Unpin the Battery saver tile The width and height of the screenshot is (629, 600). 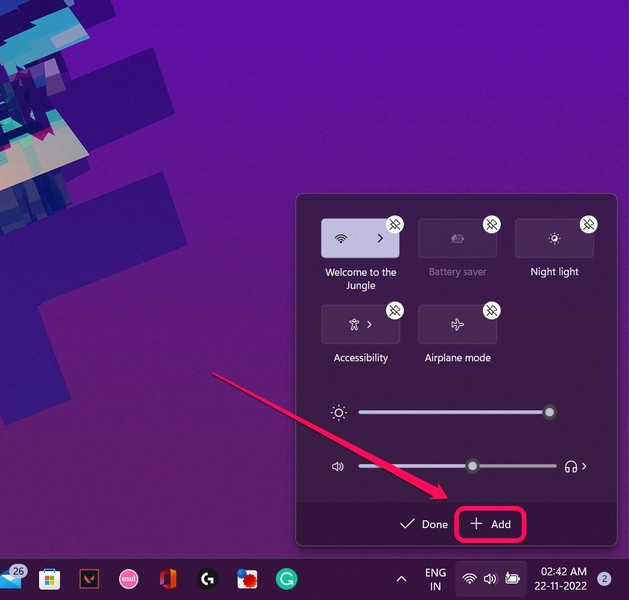[x=492, y=225]
